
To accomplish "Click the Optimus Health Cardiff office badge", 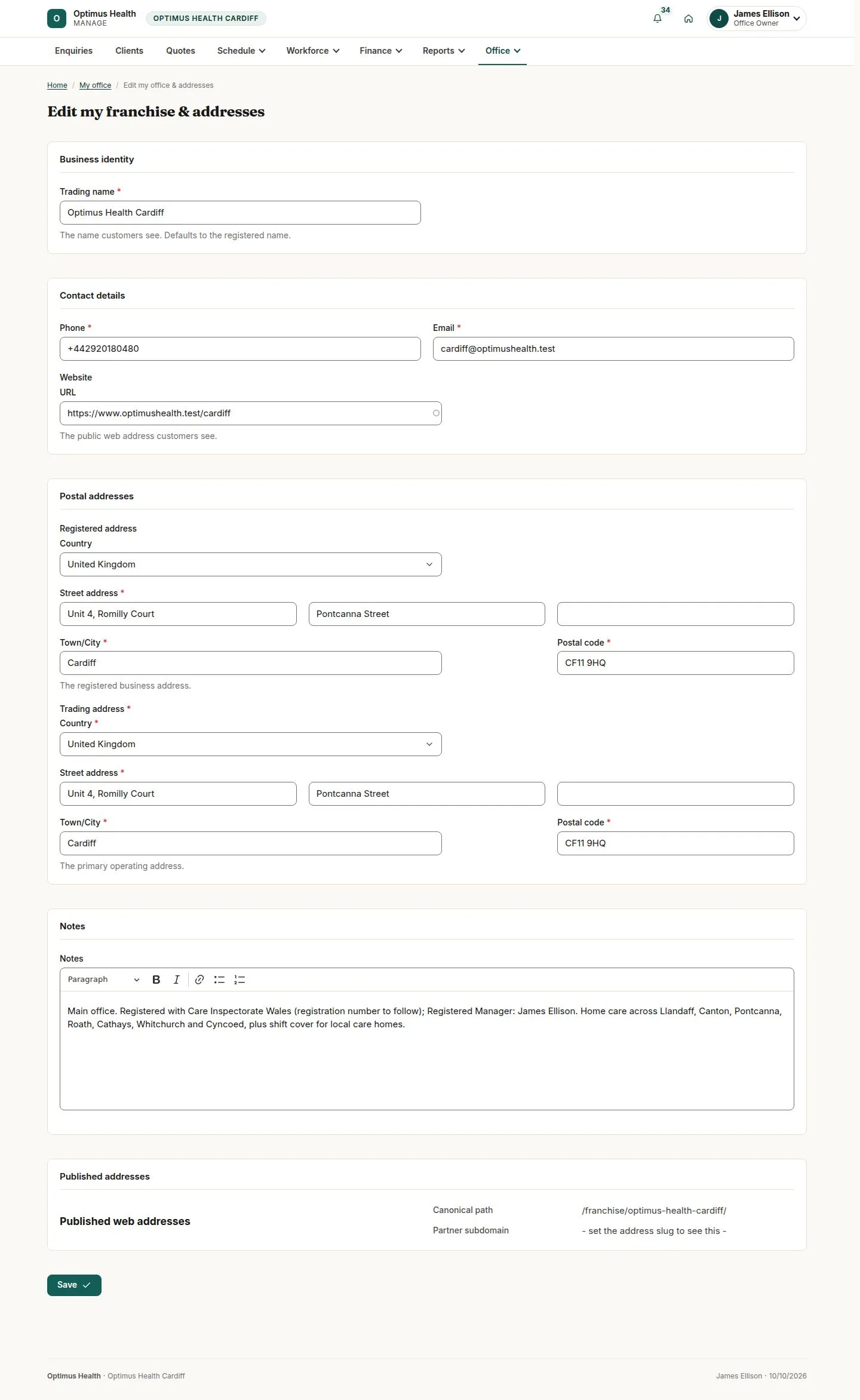I will point(206,19).
